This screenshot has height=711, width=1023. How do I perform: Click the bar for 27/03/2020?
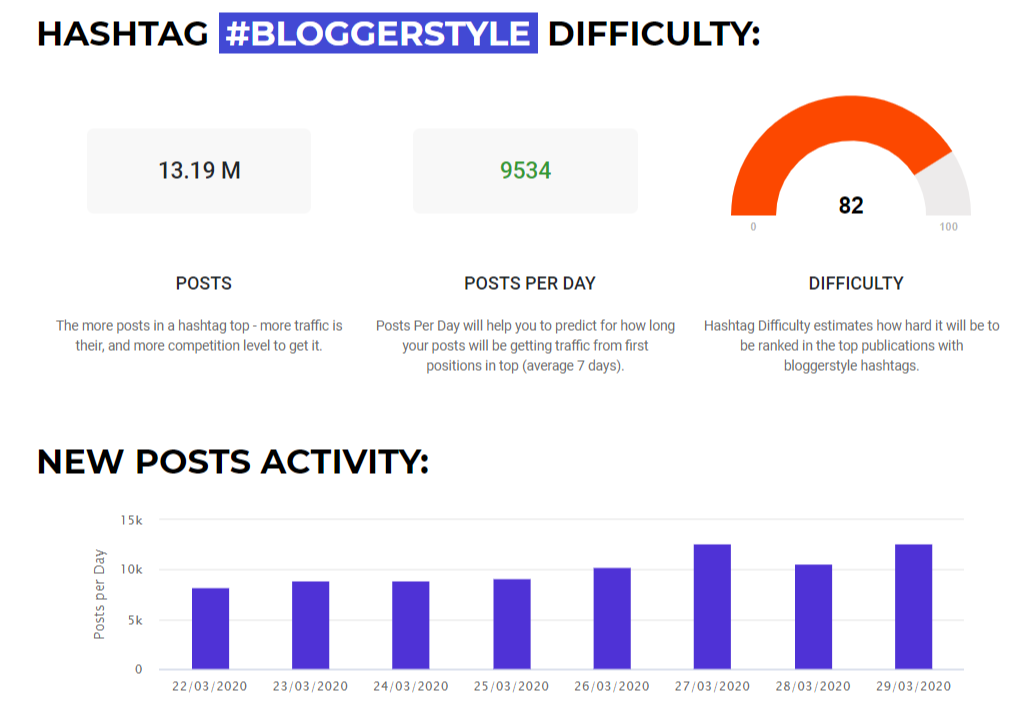coord(712,607)
